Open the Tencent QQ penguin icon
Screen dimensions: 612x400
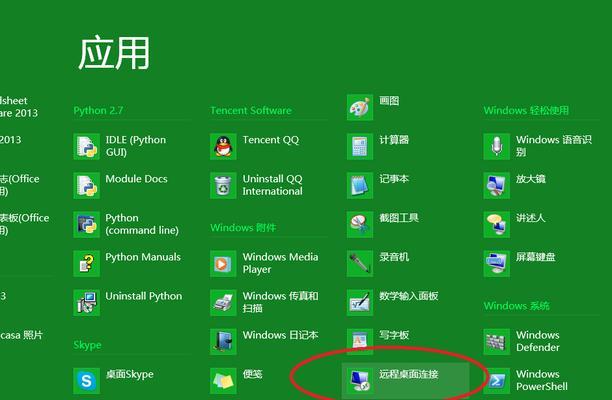coord(223,146)
